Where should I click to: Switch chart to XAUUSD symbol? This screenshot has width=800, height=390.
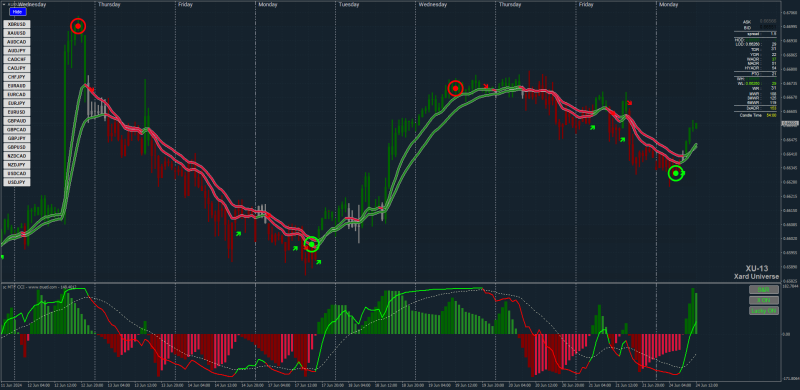tap(17, 33)
